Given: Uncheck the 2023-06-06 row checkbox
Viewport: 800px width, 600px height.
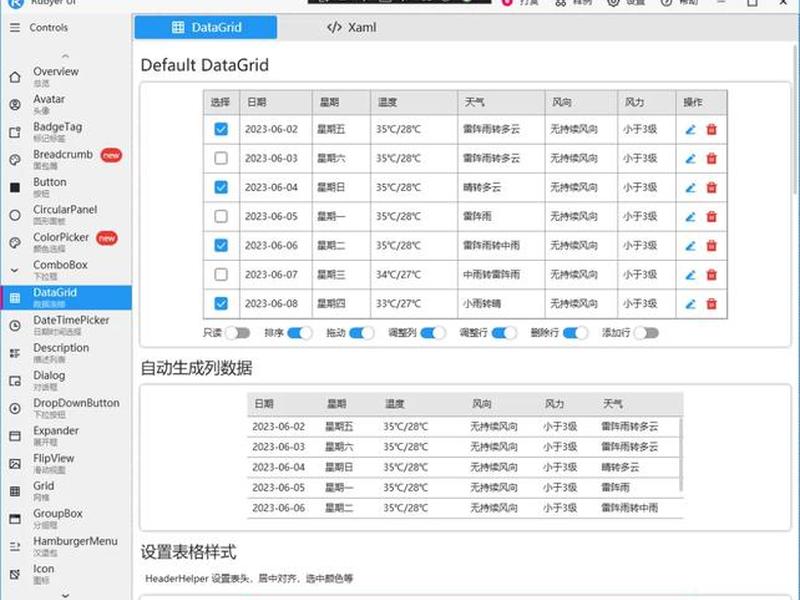Looking at the screenshot, I should coord(221,245).
